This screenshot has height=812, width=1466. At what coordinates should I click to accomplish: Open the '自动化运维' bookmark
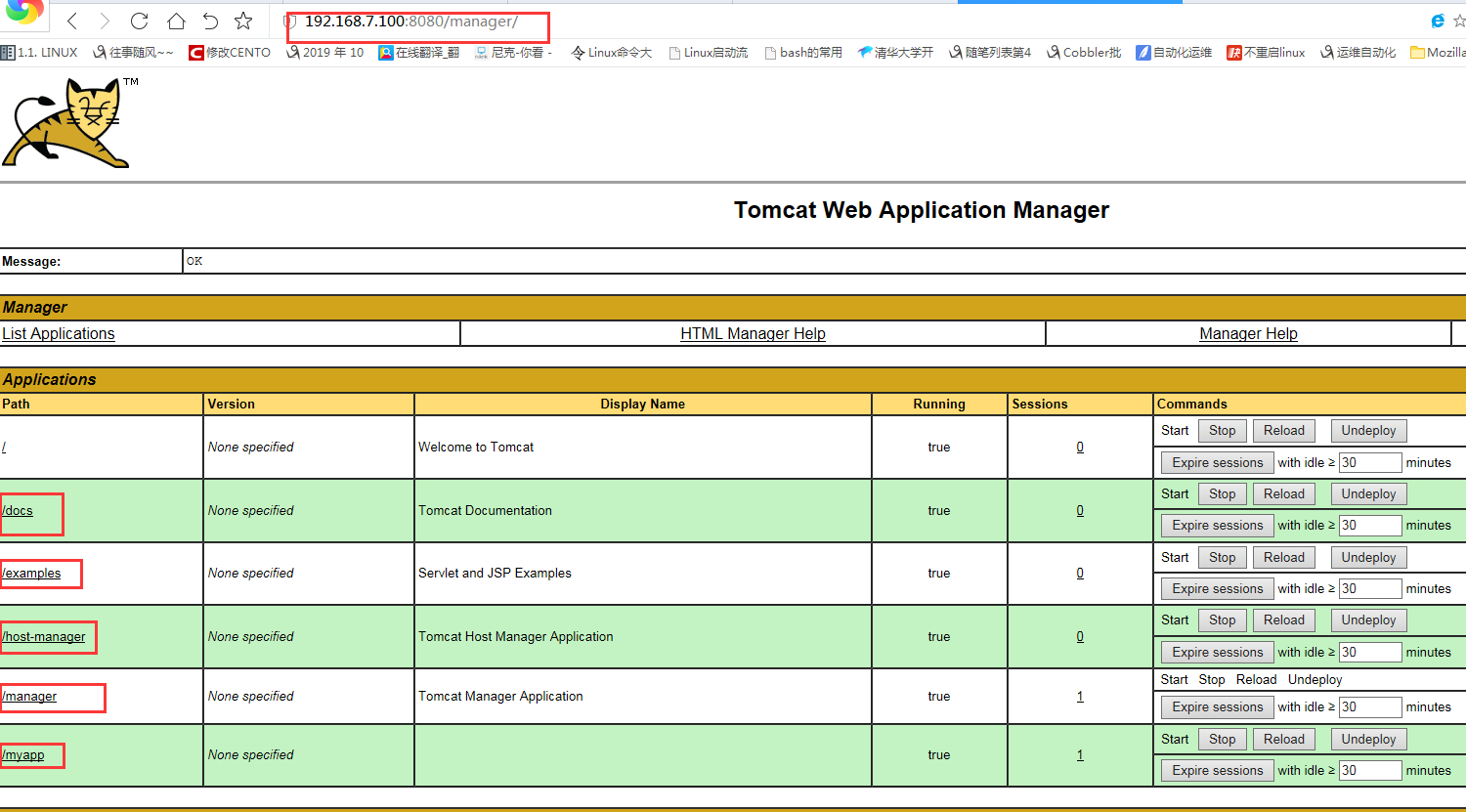(1174, 53)
